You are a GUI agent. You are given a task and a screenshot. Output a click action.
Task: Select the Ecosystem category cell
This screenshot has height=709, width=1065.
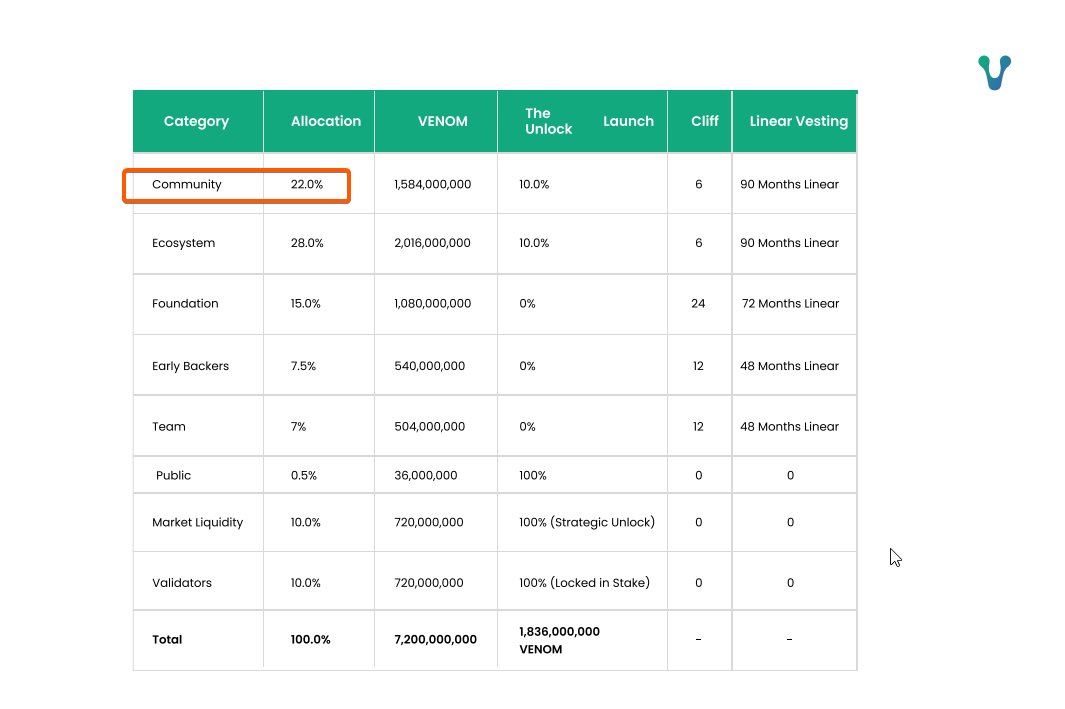pyautogui.click(x=184, y=243)
